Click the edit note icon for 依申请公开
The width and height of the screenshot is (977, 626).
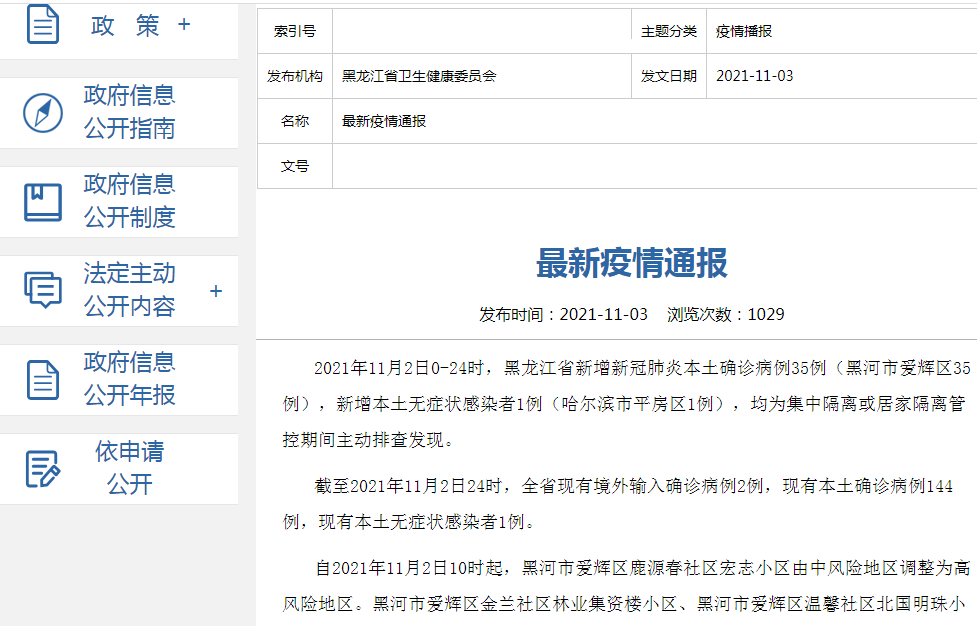coord(43,469)
